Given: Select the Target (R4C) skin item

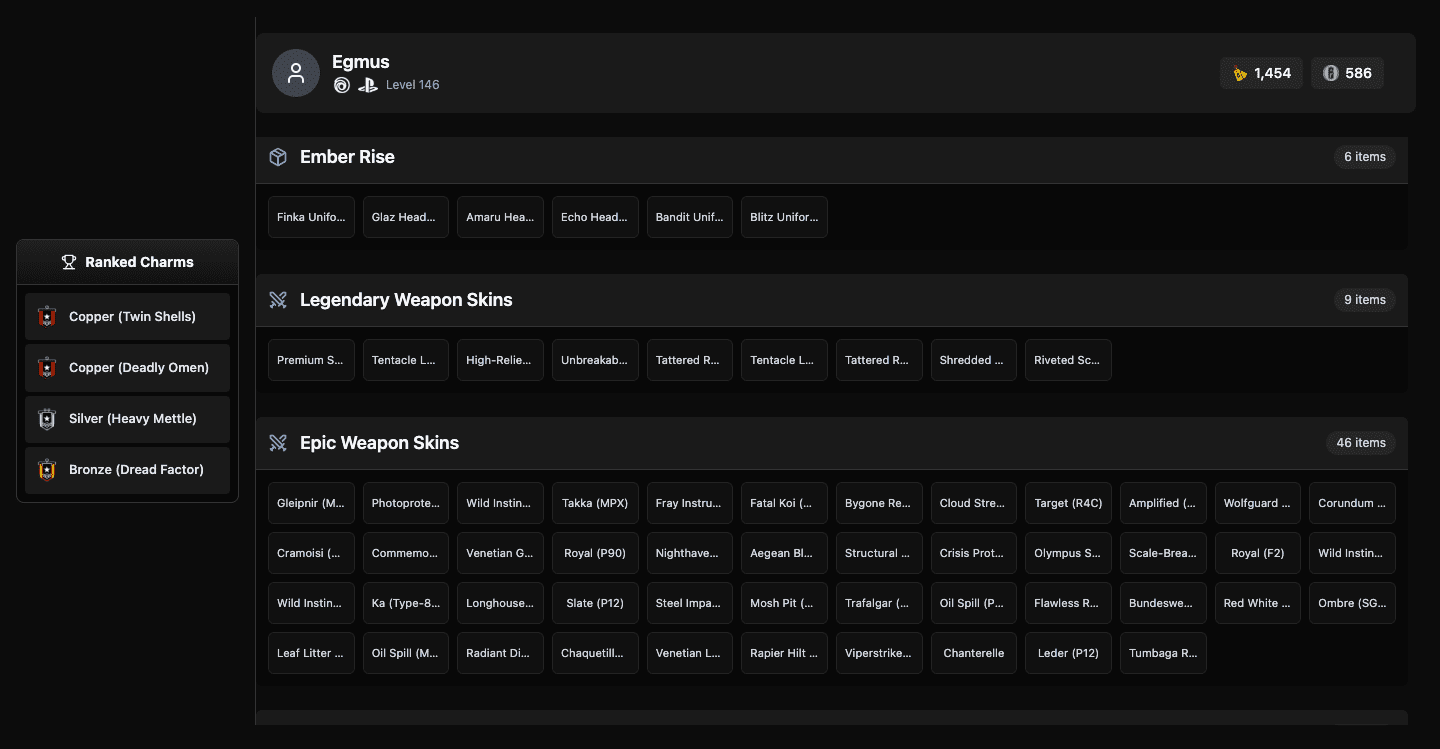Looking at the screenshot, I should tap(1068, 503).
